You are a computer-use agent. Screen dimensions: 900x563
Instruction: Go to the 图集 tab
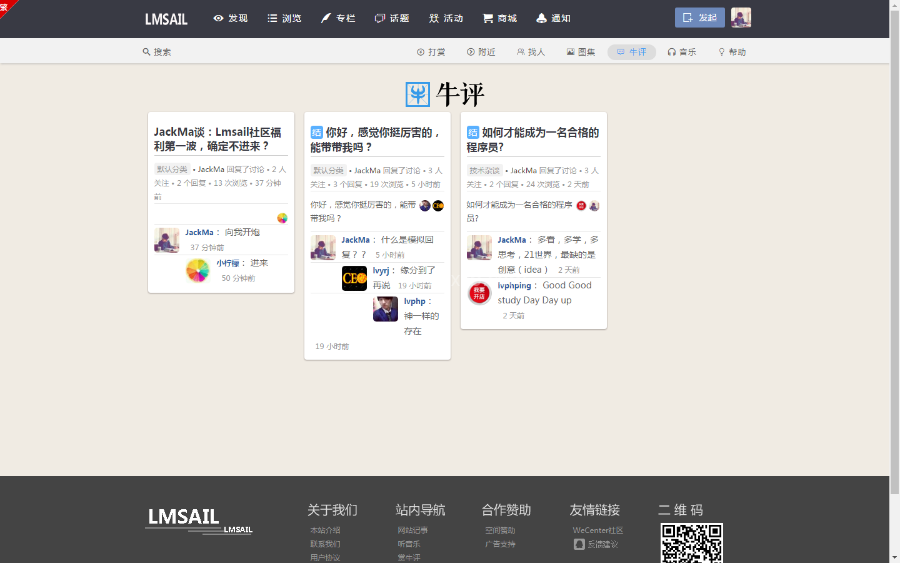[x=581, y=52]
